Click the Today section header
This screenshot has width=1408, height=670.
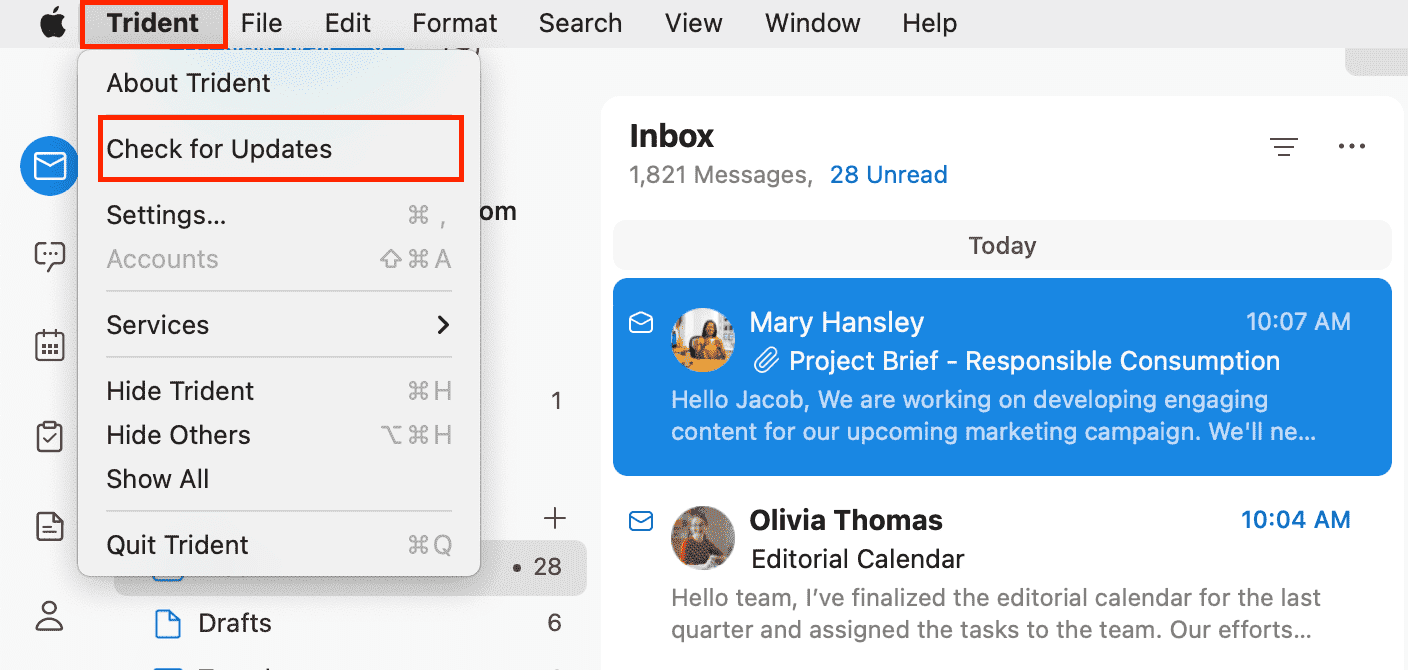pos(1002,245)
